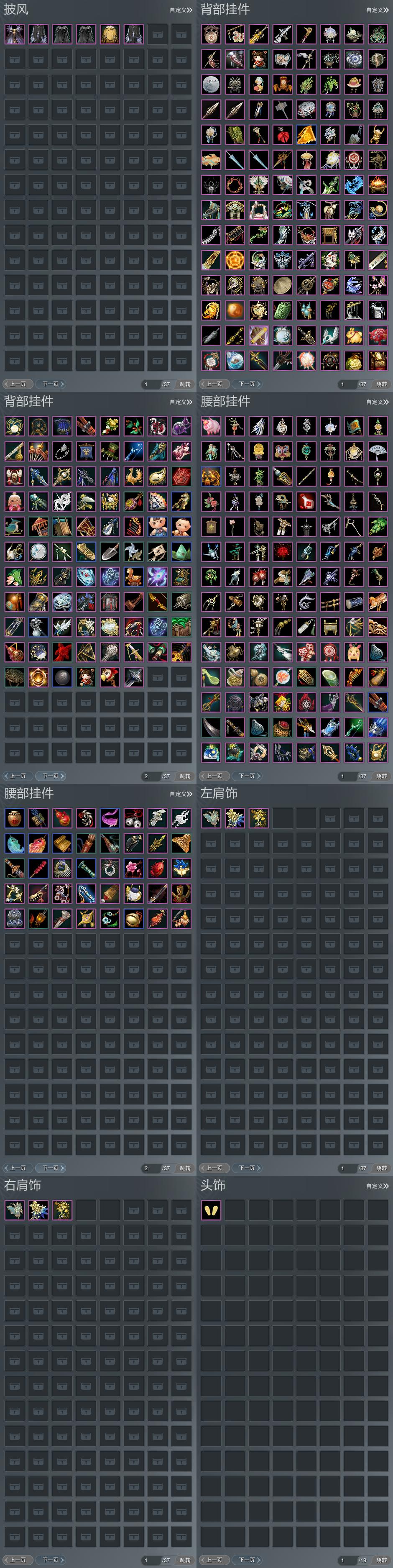
Task: Select the yellow slippers icon under 头饰
Action: coord(211,1210)
